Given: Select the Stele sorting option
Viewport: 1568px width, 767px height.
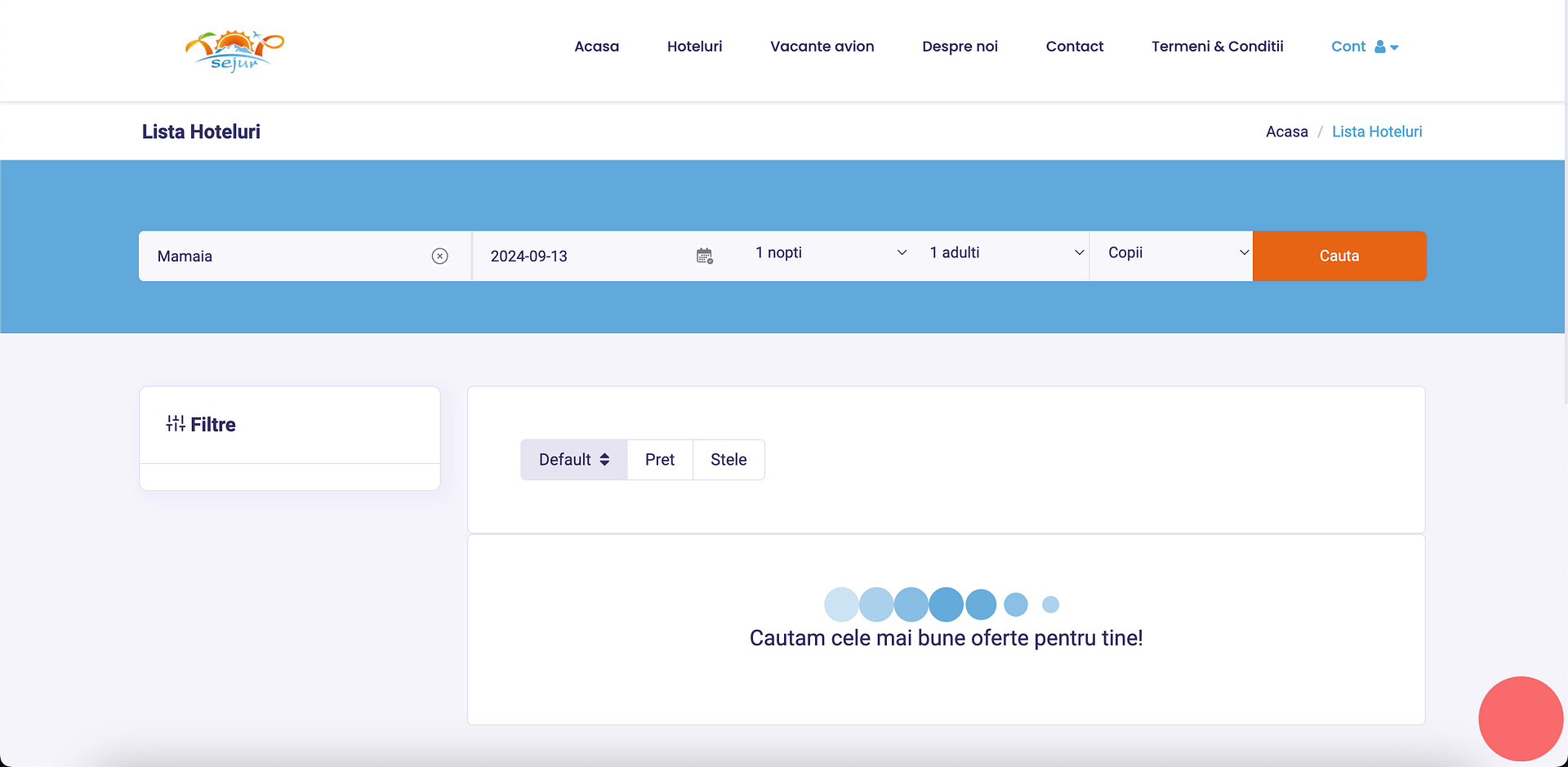Looking at the screenshot, I should point(728,459).
